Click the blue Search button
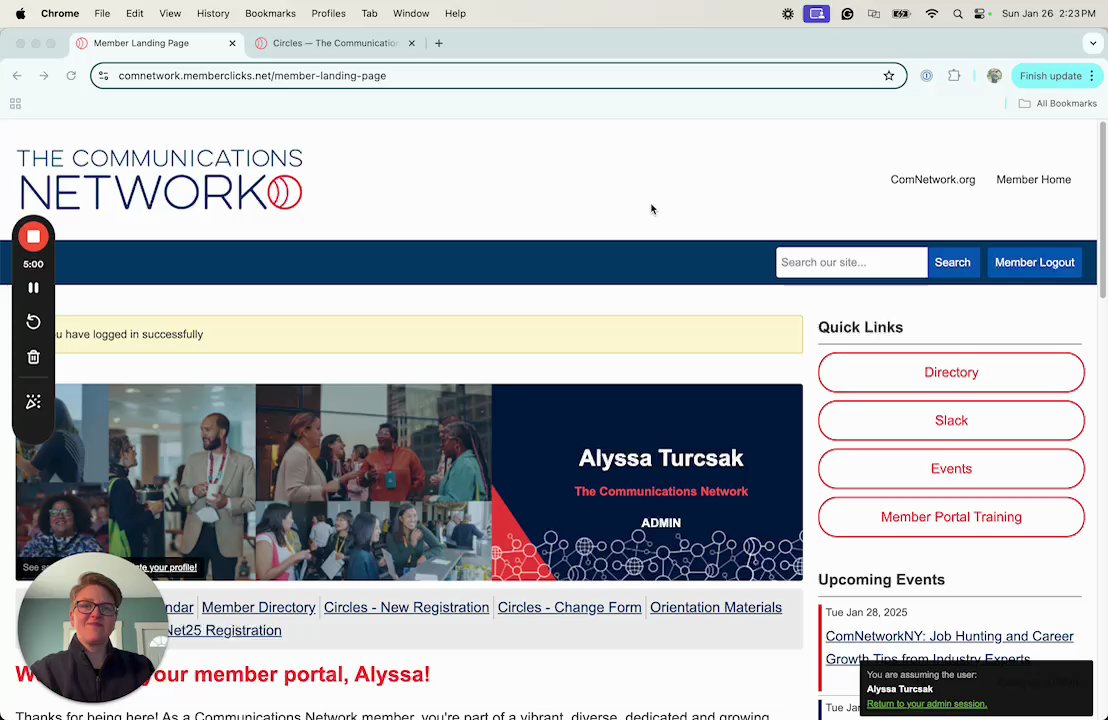The image size is (1108, 720). tap(953, 262)
